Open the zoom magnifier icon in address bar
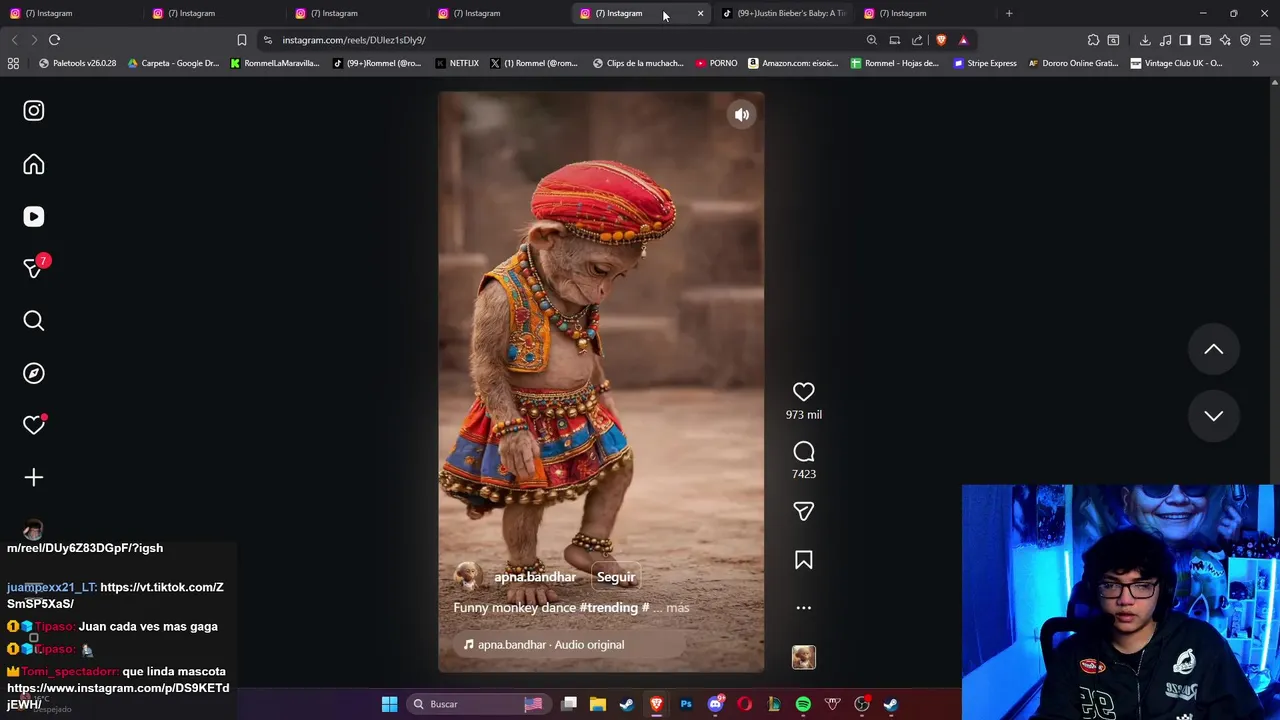 pos(872,40)
